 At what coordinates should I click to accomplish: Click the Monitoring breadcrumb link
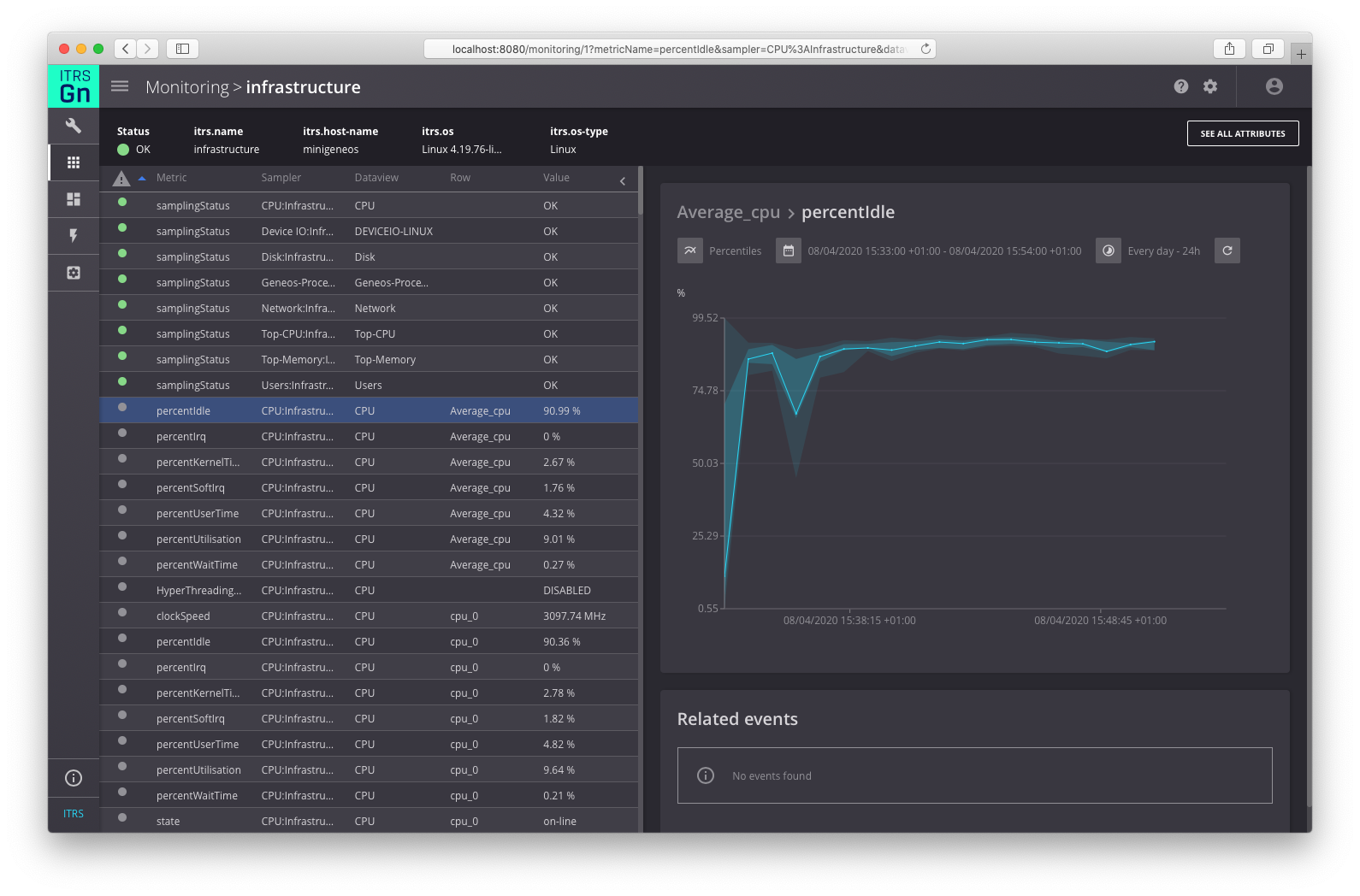tap(187, 87)
